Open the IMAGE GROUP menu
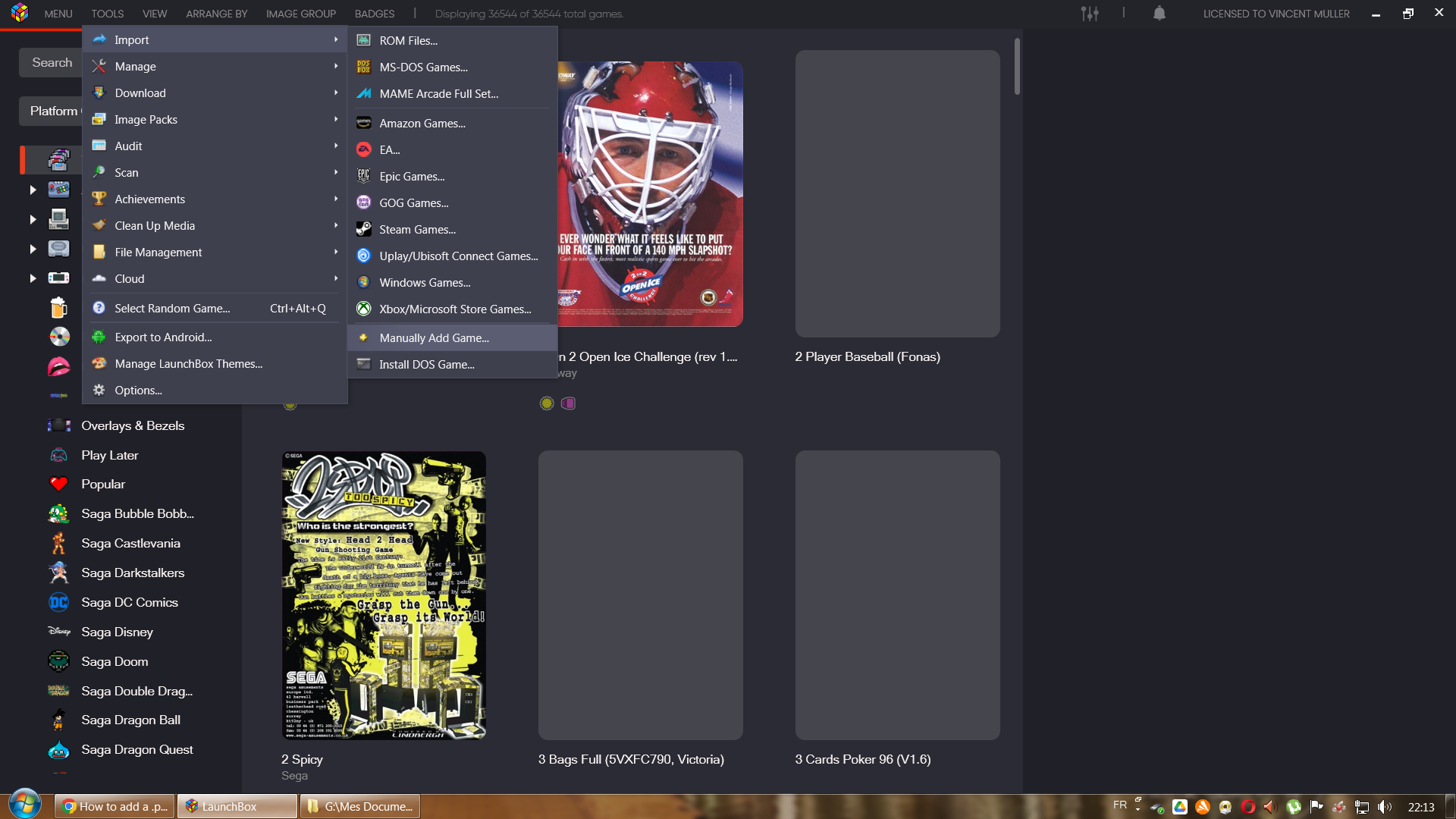 [301, 14]
